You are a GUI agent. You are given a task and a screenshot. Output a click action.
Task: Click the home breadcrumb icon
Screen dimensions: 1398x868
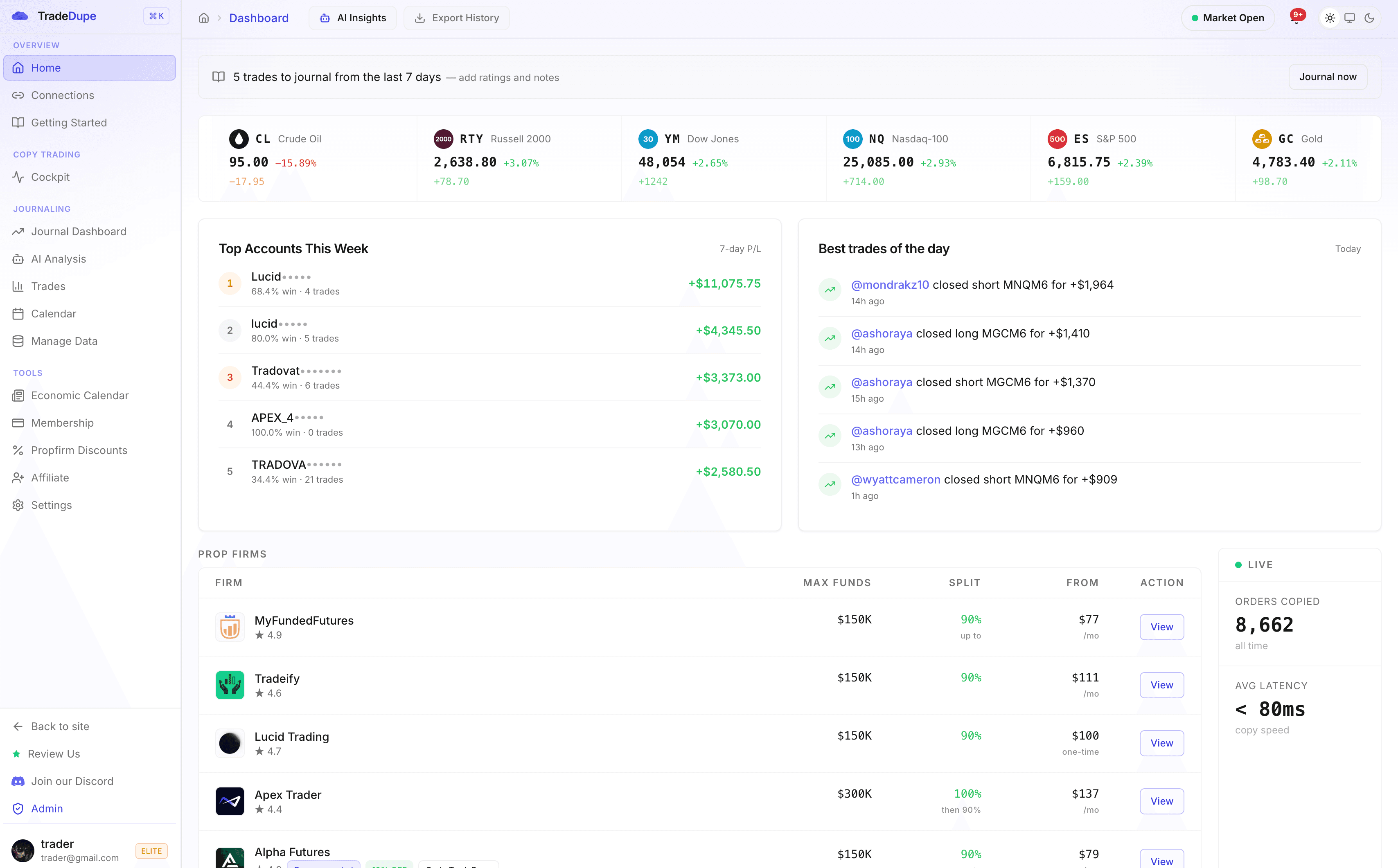[x=204, y=18]
